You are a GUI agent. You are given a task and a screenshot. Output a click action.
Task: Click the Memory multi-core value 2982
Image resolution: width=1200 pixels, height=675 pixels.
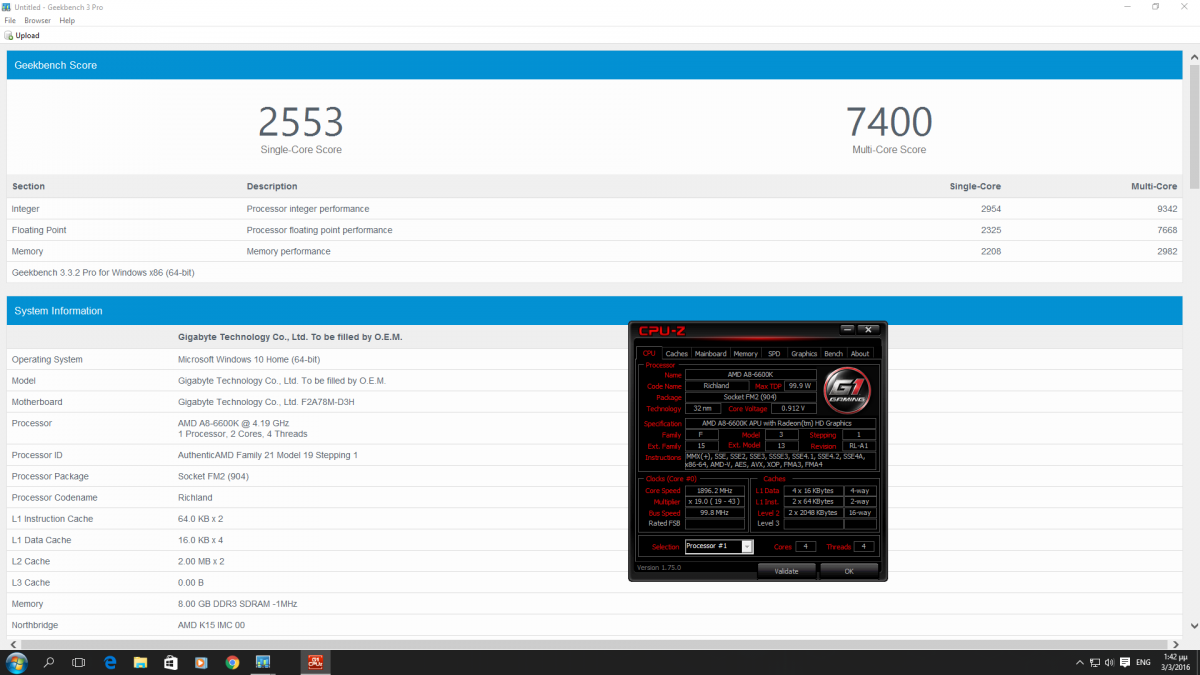click(x=1166, y=251)
